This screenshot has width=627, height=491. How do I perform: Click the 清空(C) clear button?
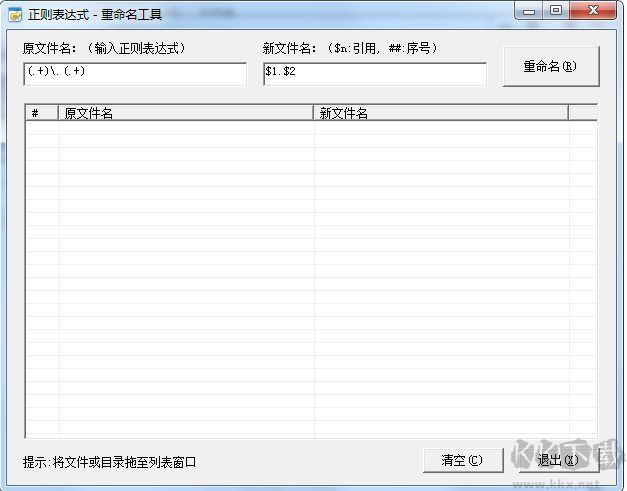pyautogui.click(x=463, y=460)
